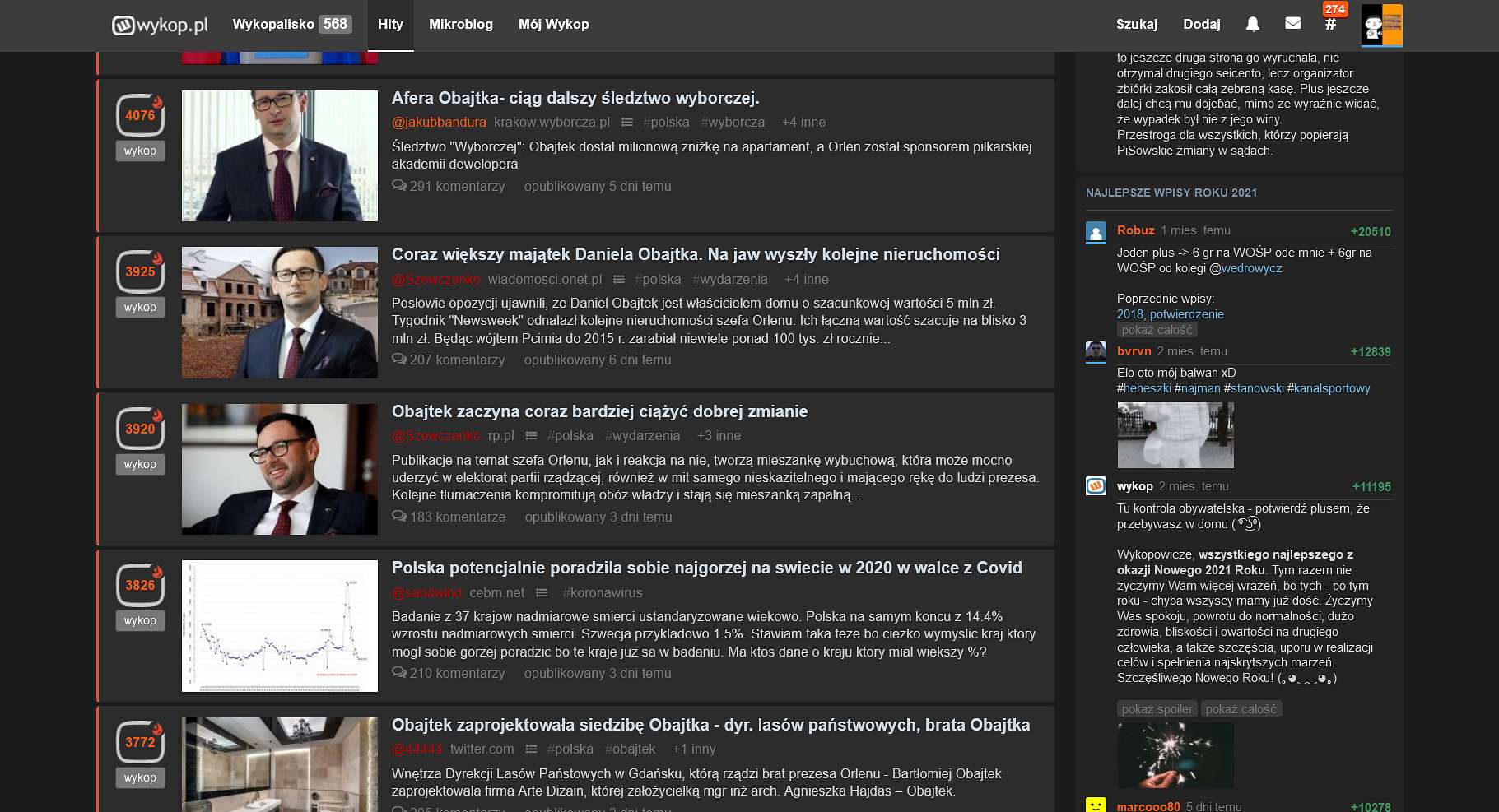The image size is (1499, 812).
Task: Open article 'Obajtek zaprojektowała siedzibę Obajtka'
Action: click(710, 725)
